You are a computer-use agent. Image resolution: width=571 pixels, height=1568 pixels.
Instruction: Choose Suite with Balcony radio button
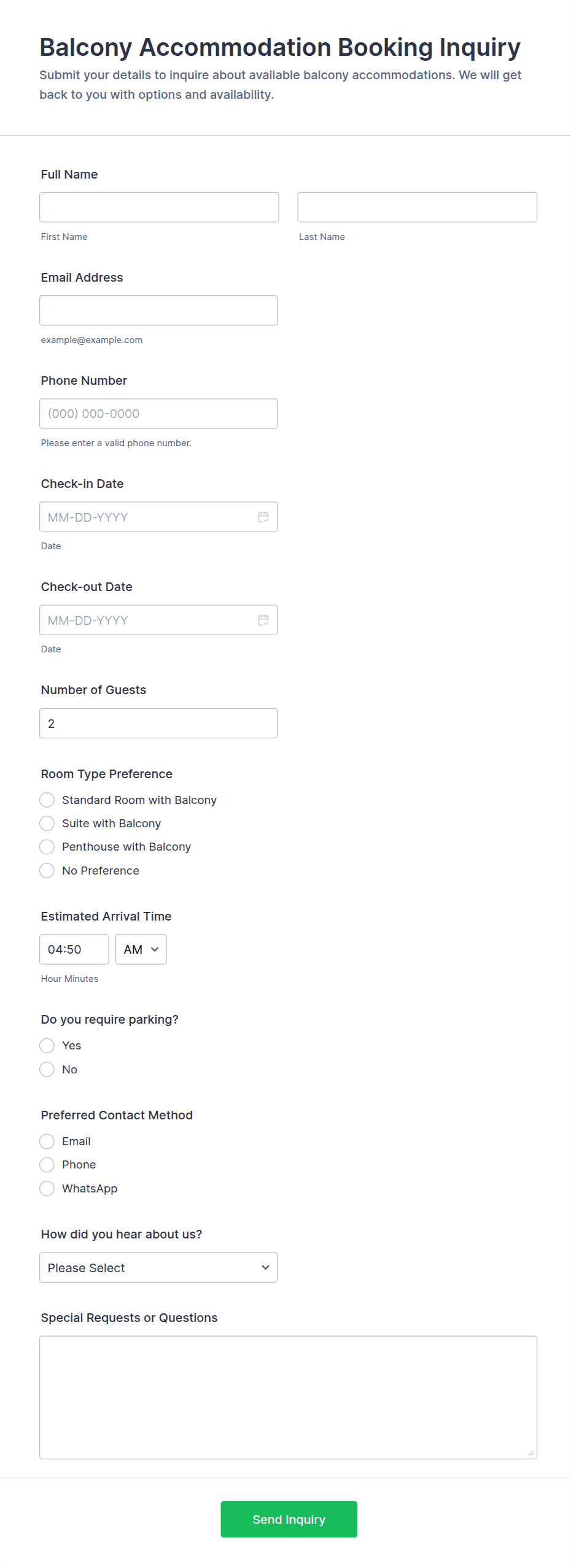click(x=47, y=823)
